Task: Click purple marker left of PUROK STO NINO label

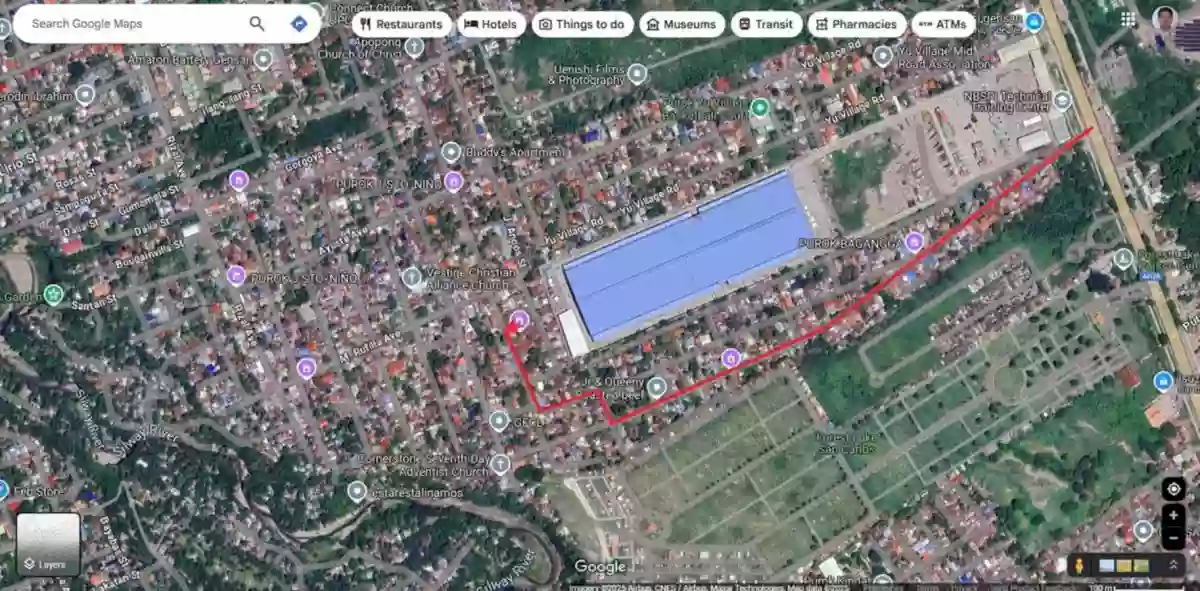Action: 236,275
